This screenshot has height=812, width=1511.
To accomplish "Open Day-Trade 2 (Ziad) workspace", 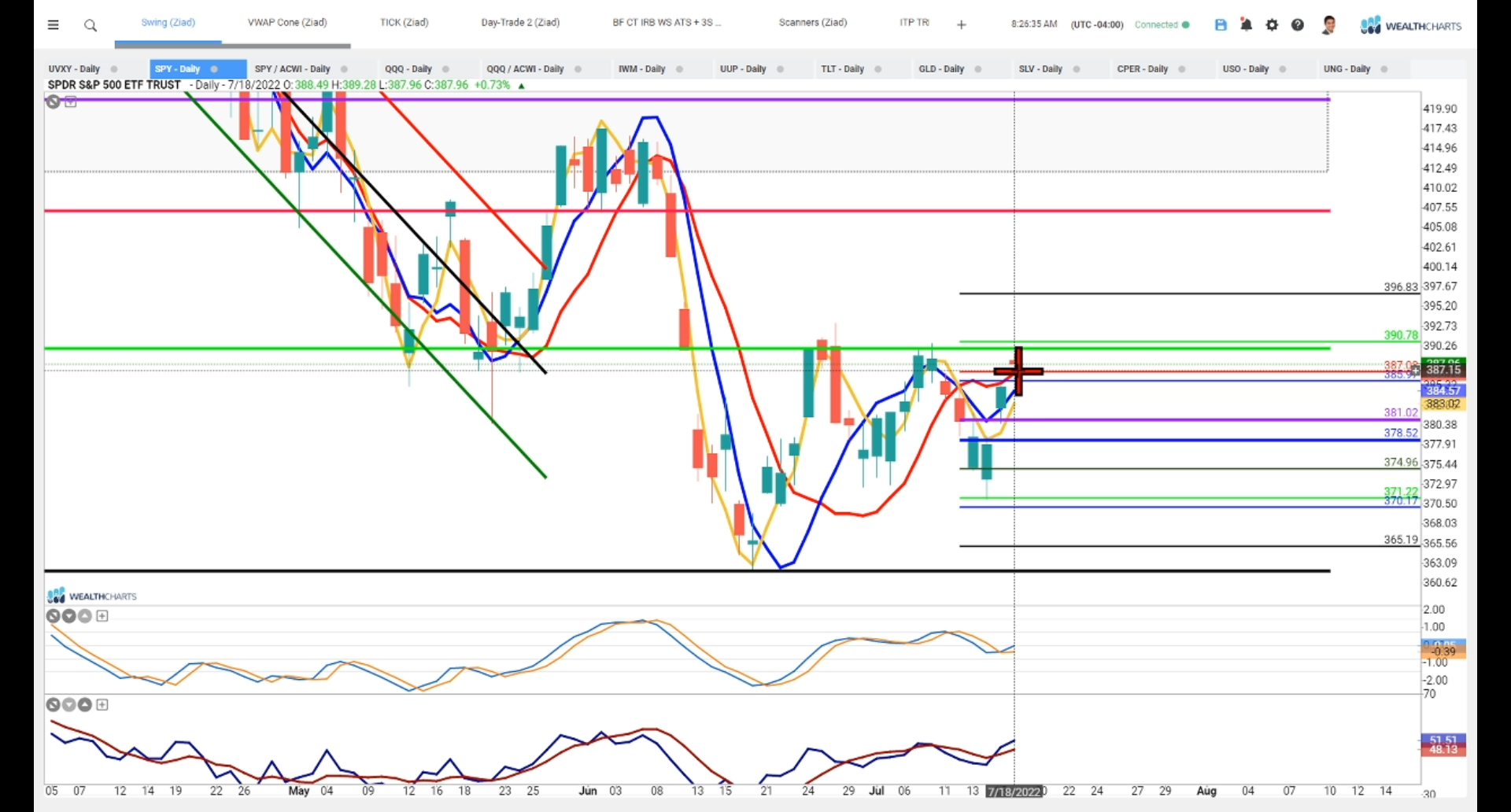I will pos(520,23).
